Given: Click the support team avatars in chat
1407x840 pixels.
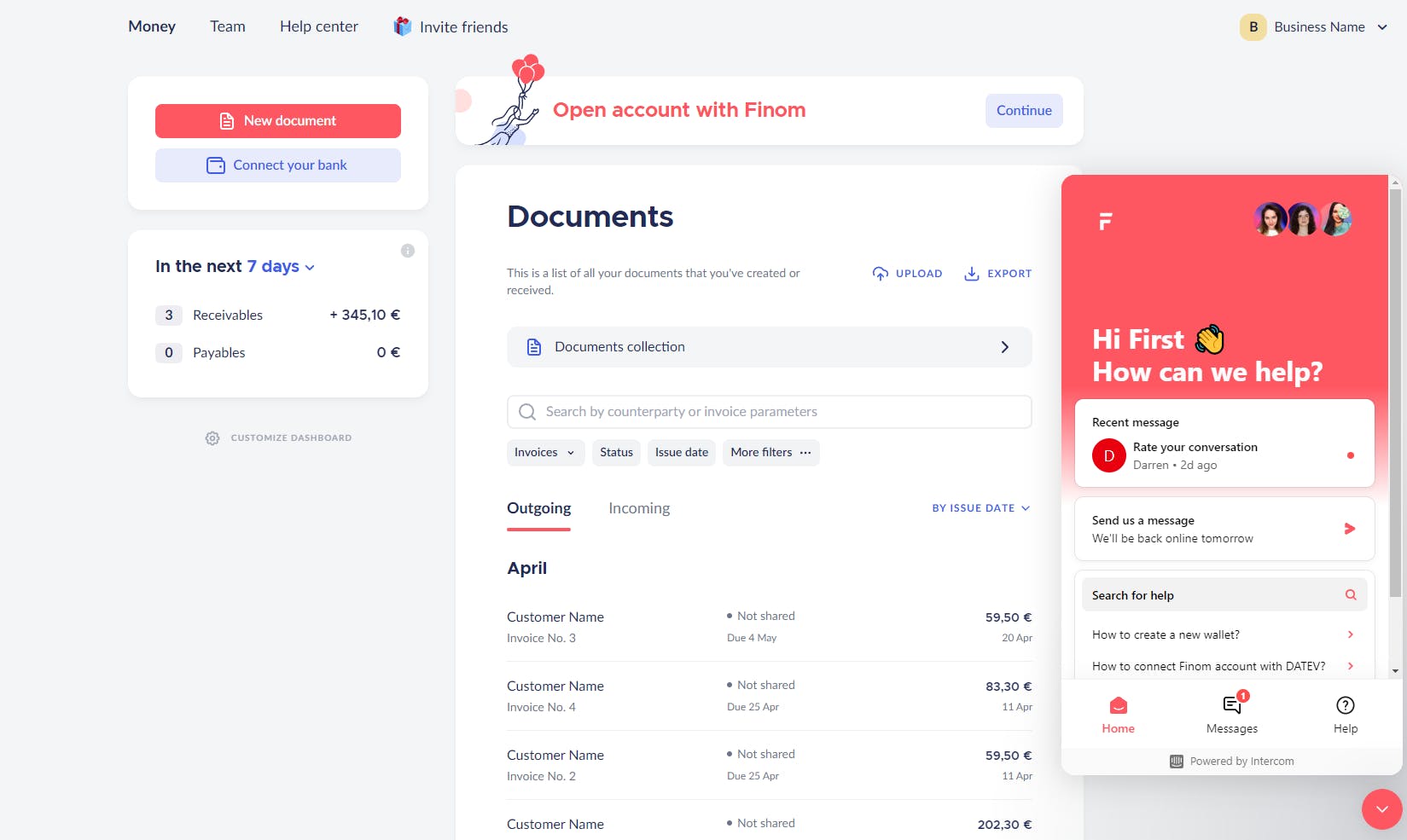Looking at the screenshot, I should click(1303, 219).
